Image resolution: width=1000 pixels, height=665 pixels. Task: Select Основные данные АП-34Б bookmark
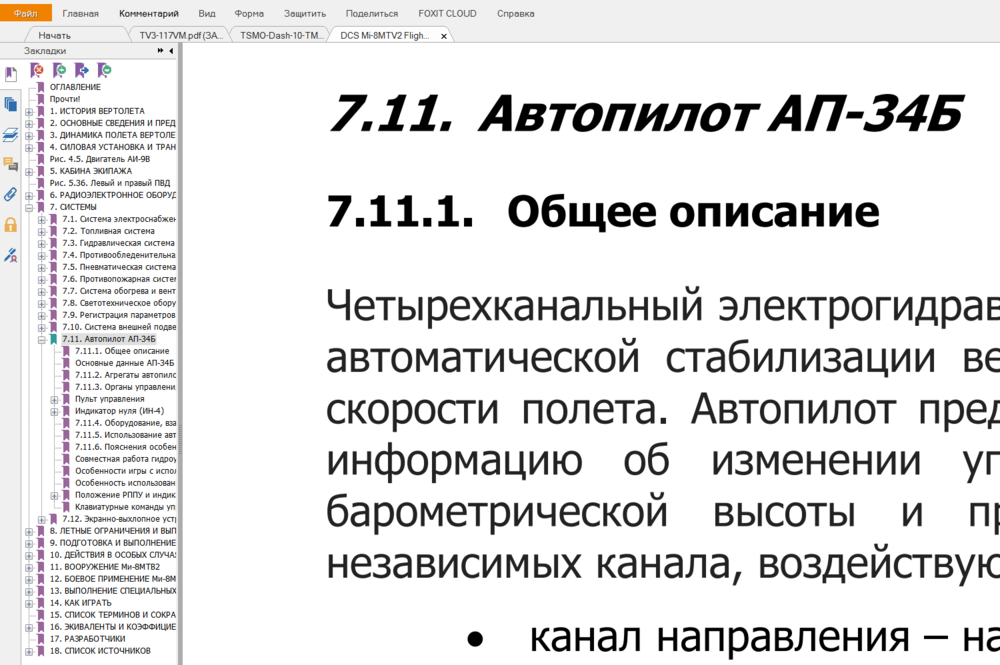click(124, 363)
